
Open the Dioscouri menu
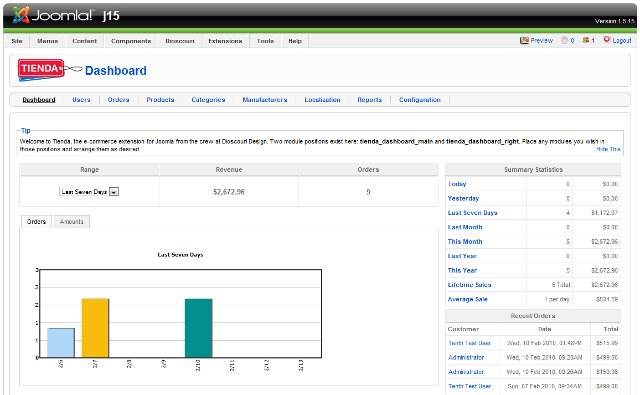[180, 41]
